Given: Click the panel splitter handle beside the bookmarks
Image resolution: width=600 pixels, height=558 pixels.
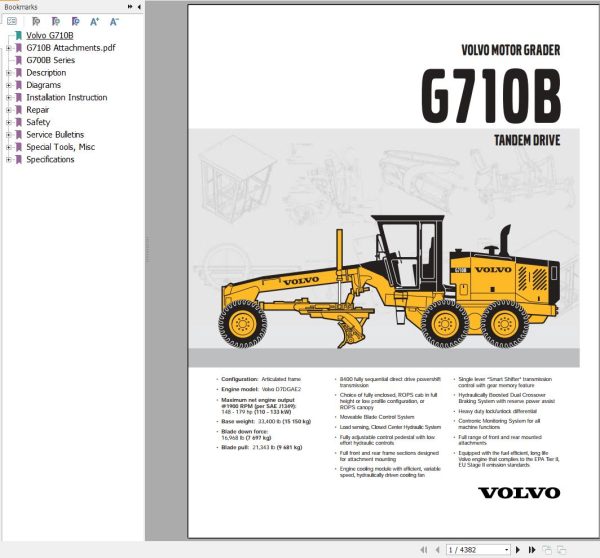Looking at the screenshot, I should [147, 250].
